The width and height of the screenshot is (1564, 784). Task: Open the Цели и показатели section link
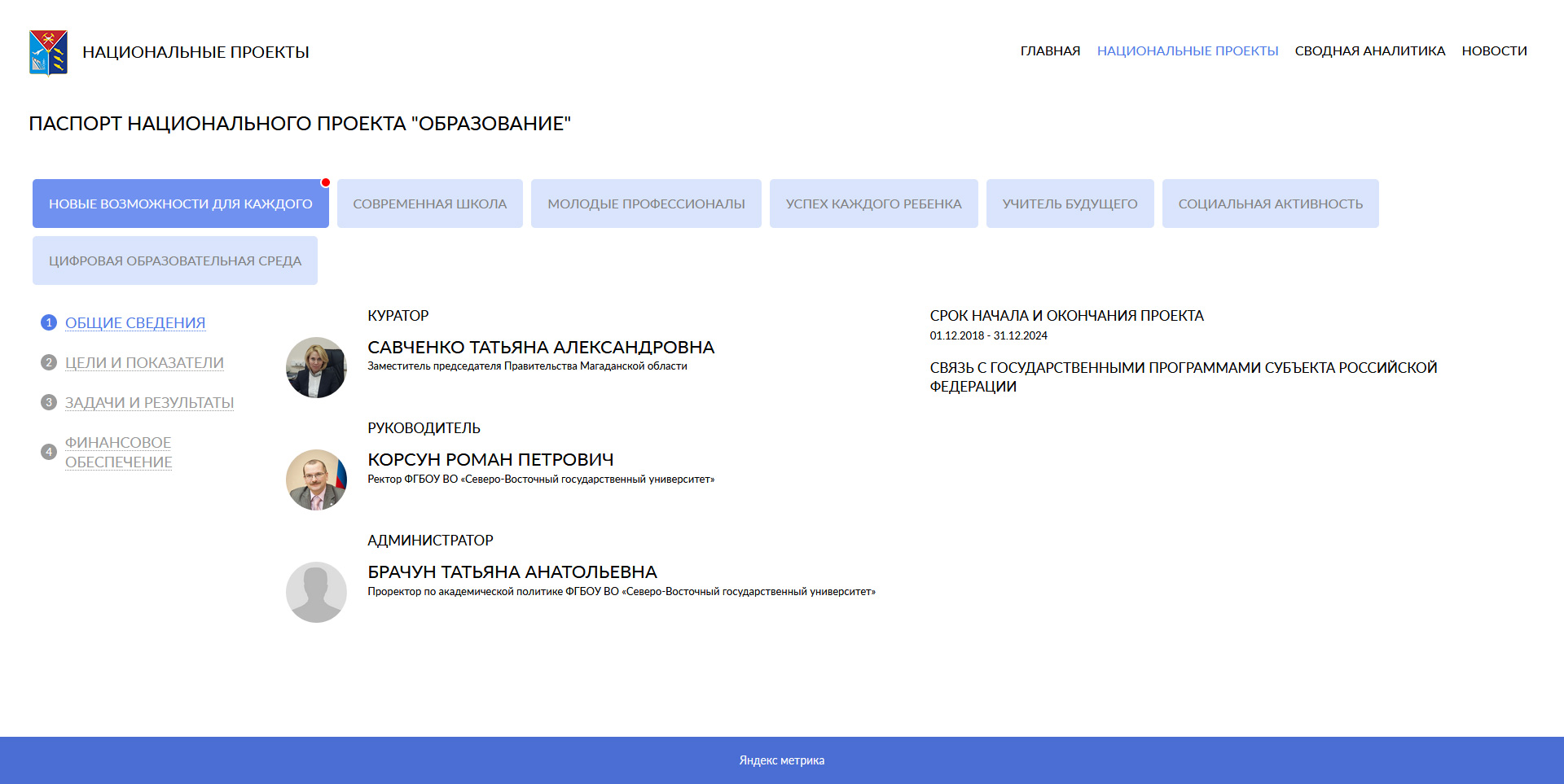144,362
